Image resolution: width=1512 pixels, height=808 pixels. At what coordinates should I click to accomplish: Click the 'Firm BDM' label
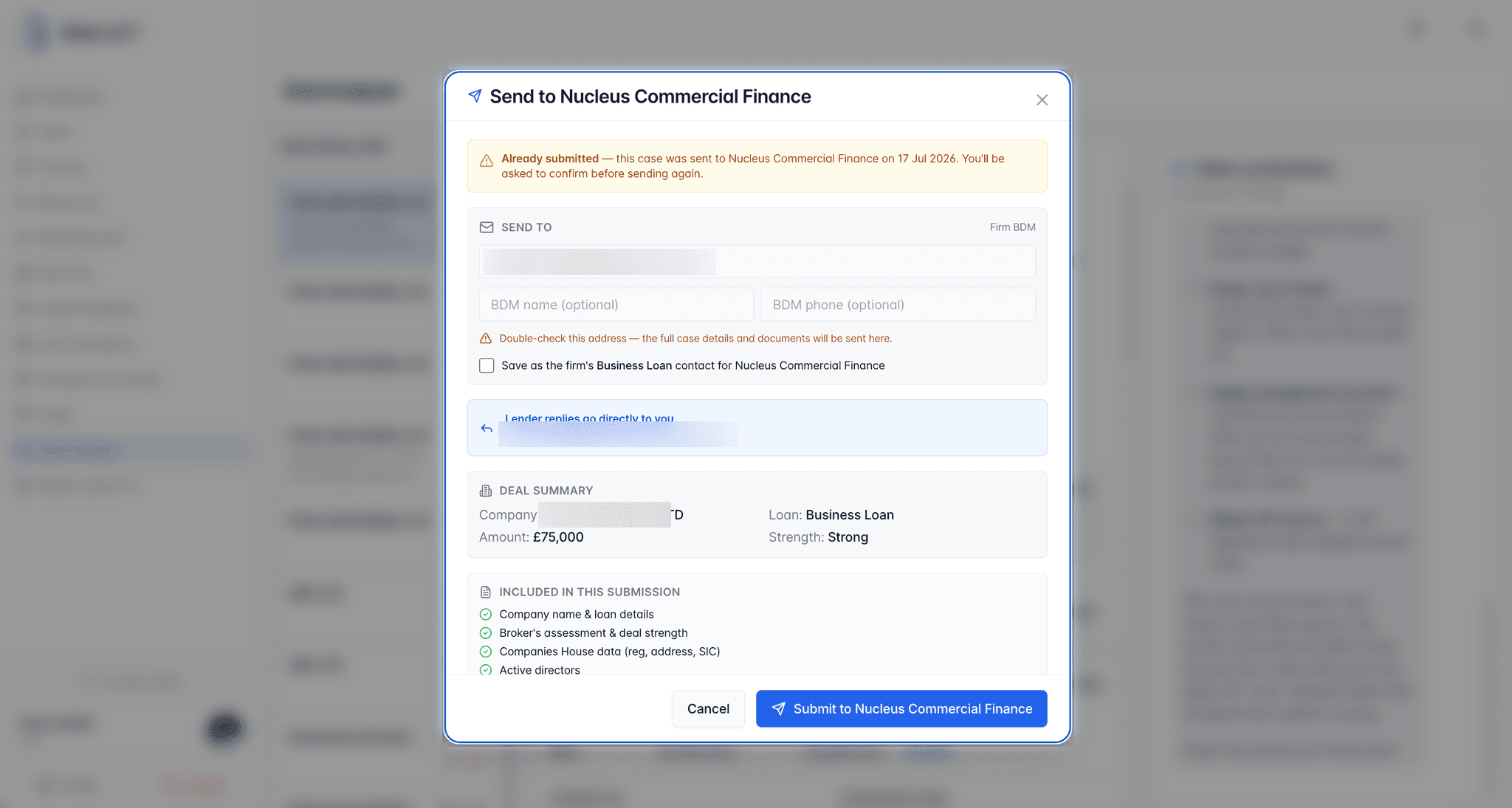[x=1012, y=227]
